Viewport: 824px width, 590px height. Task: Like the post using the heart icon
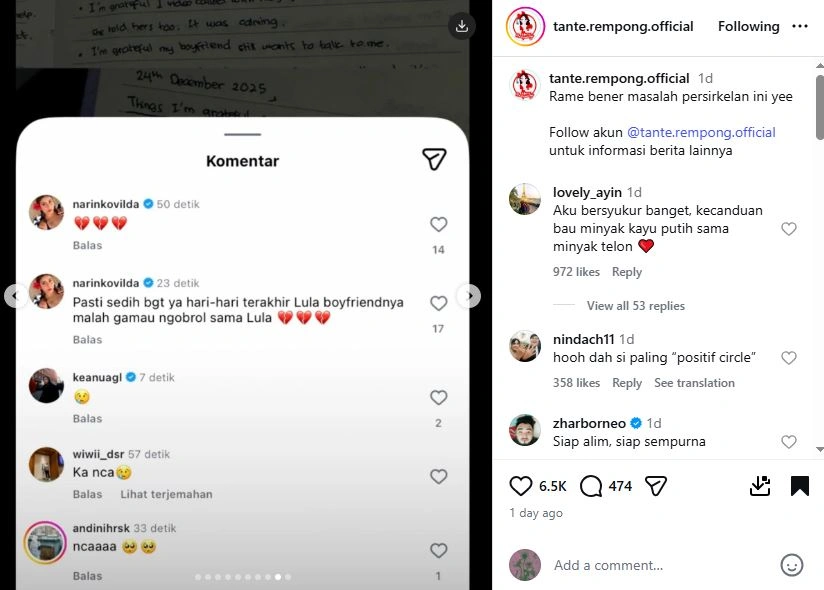520,485
